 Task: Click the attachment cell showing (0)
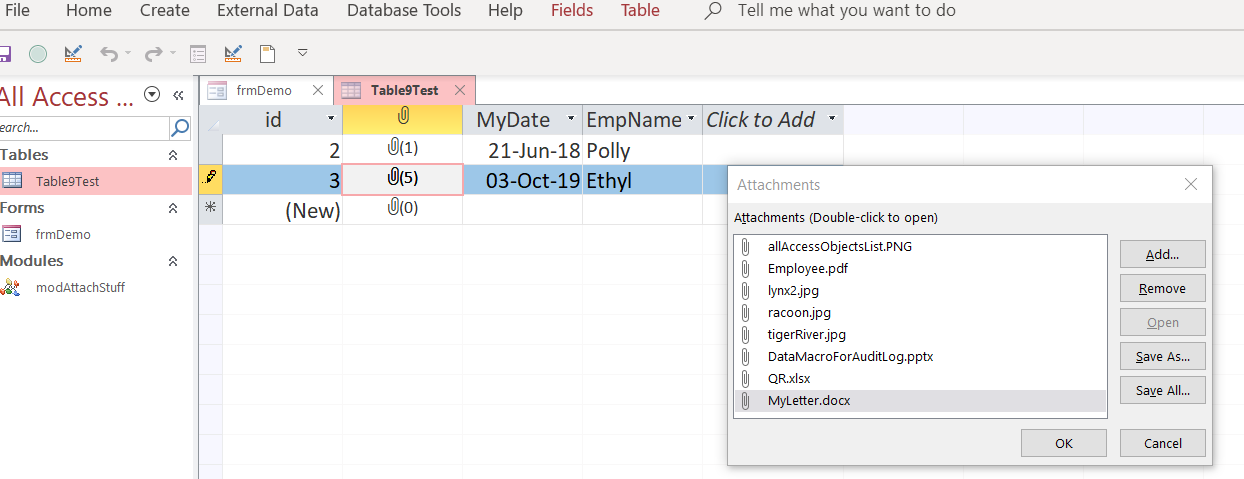pos(402,210)
